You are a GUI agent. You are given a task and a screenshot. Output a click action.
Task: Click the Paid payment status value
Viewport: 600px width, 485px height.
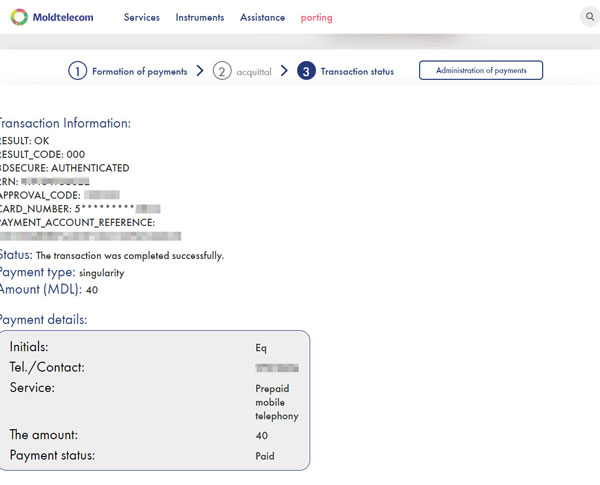point(265,456)
